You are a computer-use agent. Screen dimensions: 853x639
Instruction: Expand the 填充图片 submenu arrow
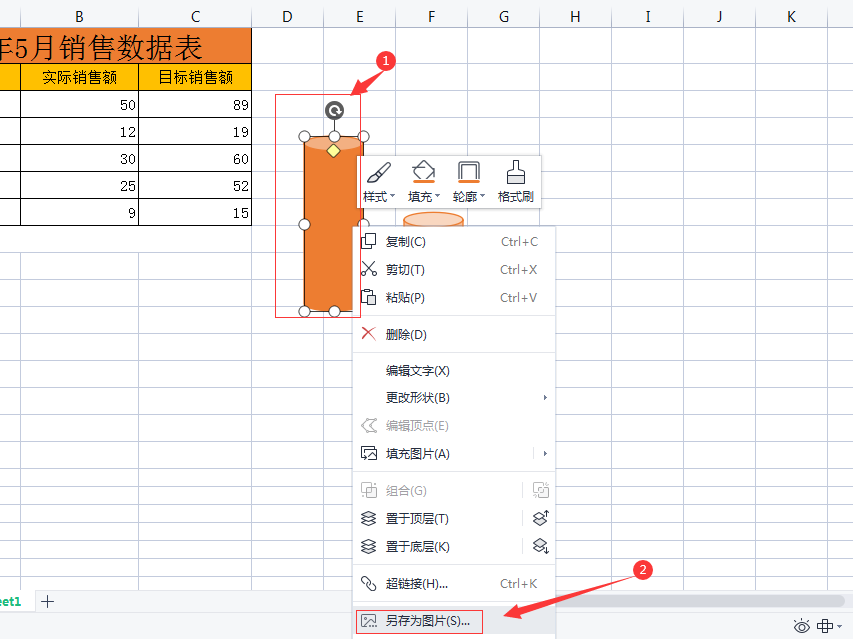545,453
